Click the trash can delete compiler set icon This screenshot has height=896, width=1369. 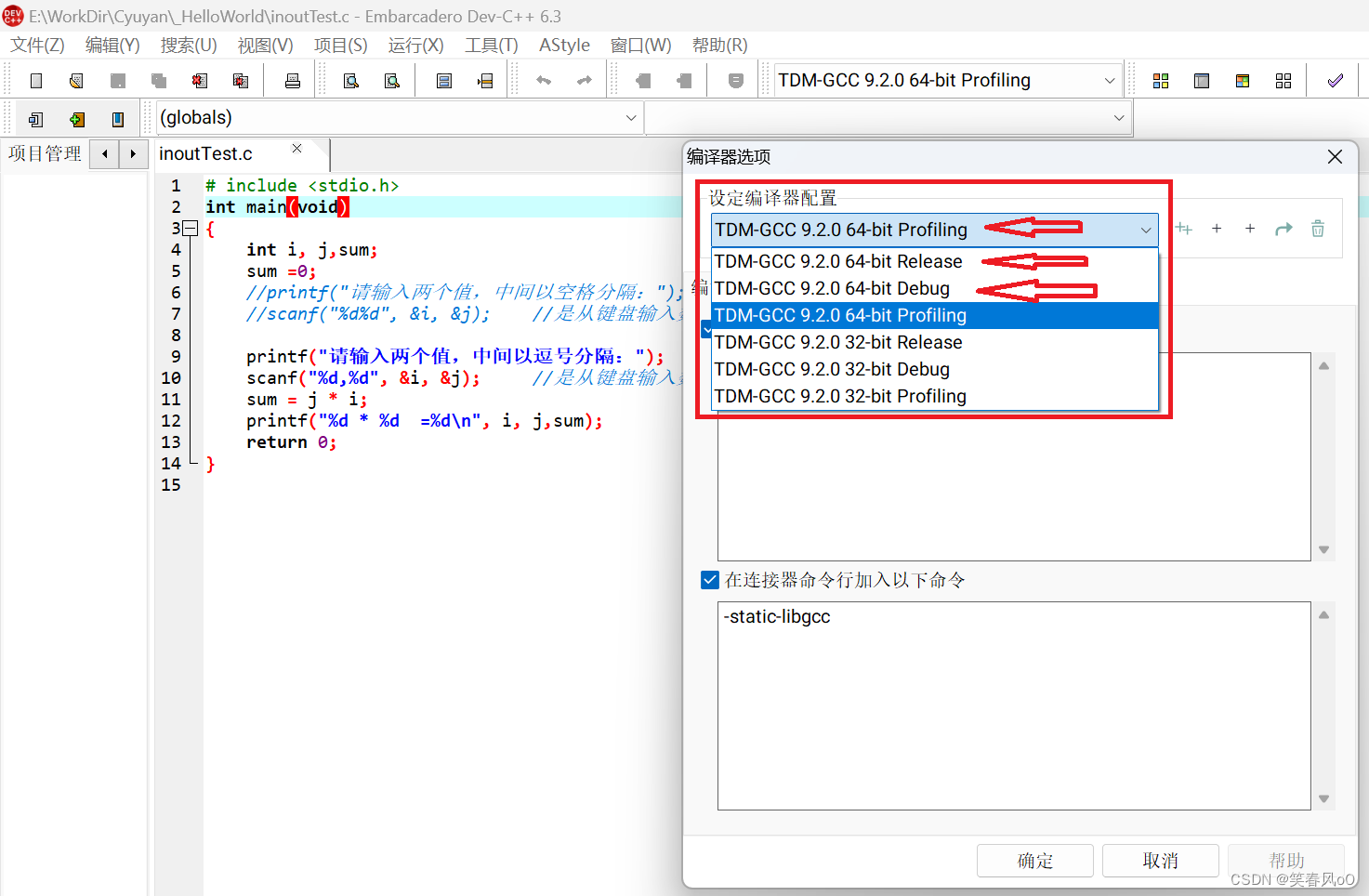tap(1318, 229)
